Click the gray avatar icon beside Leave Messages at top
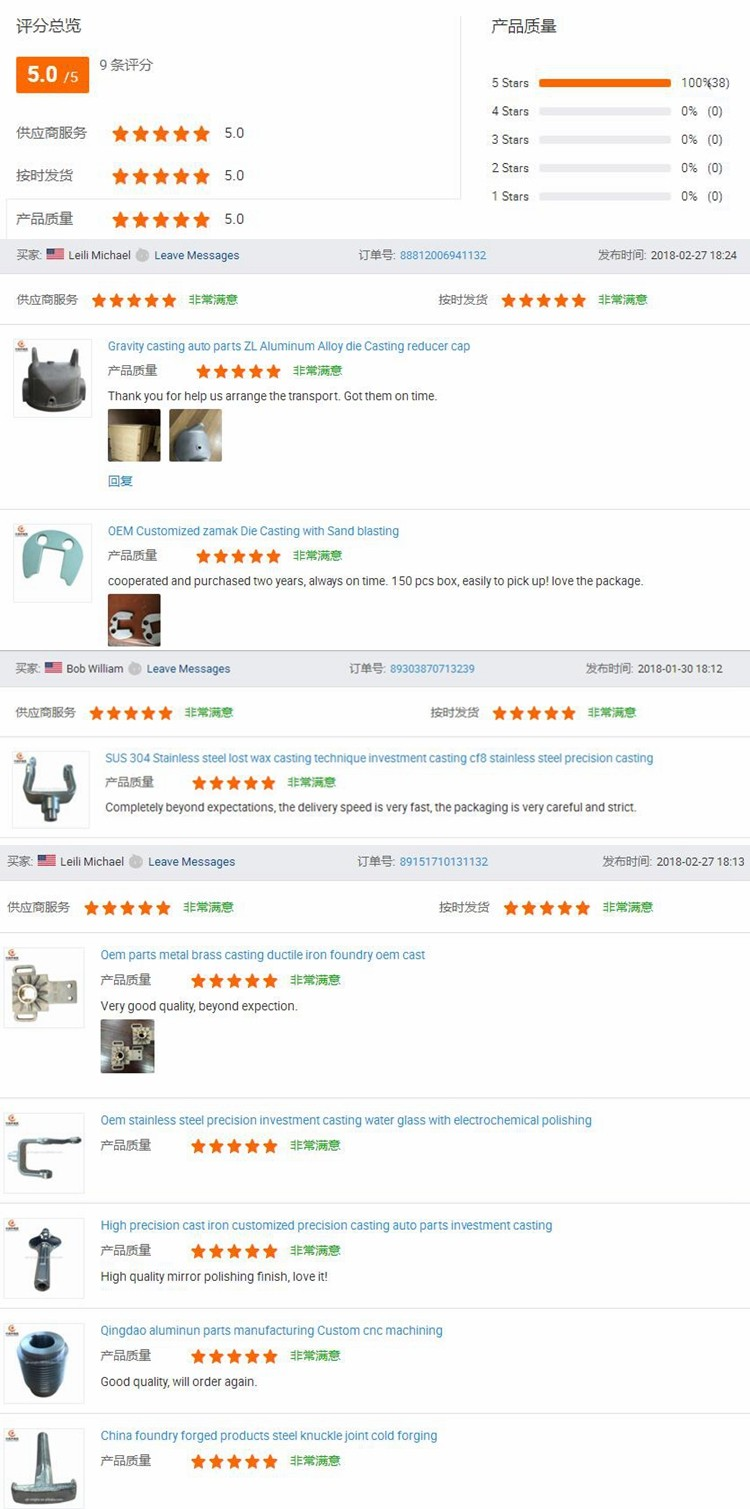 [143, 255]
